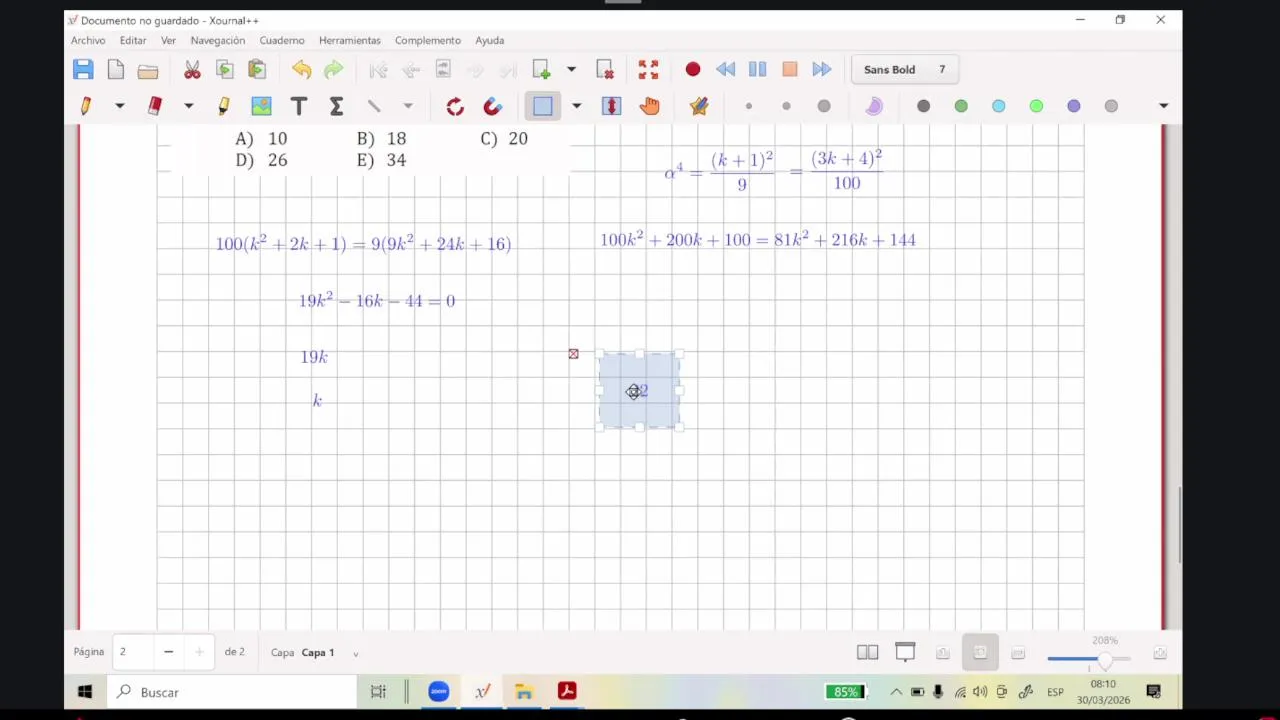
Task: Click the page number input field
Action: tap(133, 652)
